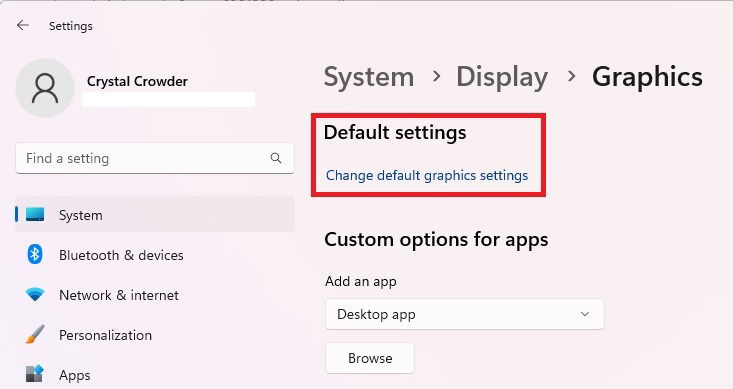Open the Bluetooth icon in sidebar
733x389 pixels.
[x=35, y=255]
